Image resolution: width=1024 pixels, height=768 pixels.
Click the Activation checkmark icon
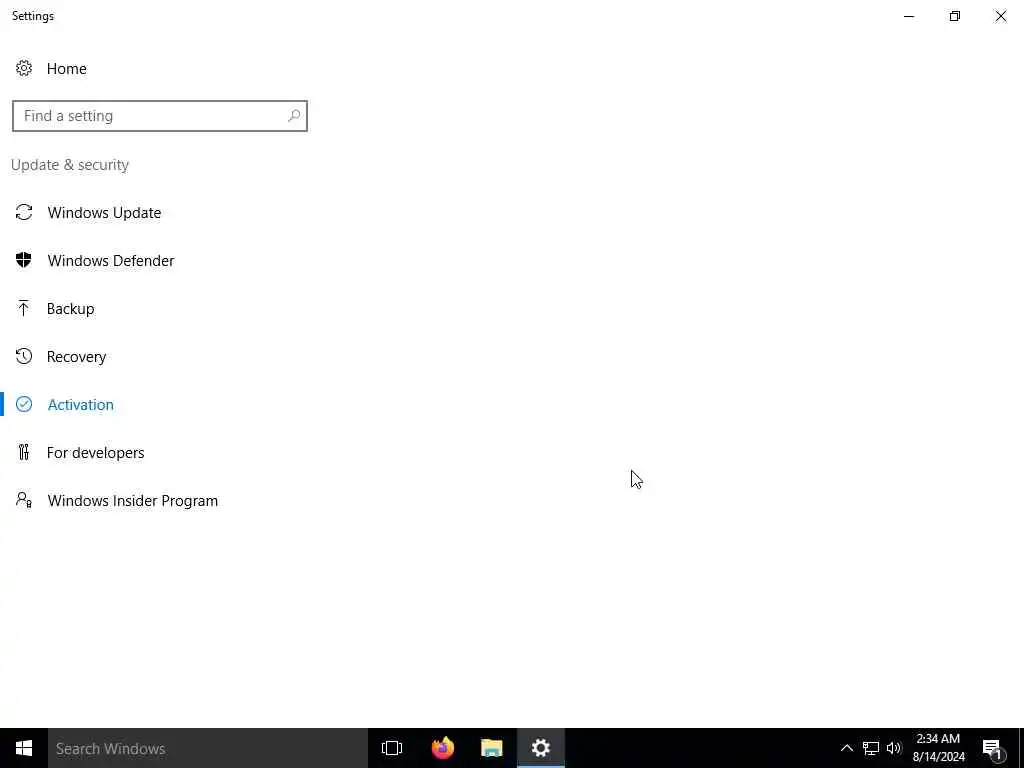(x=24, y=404)
